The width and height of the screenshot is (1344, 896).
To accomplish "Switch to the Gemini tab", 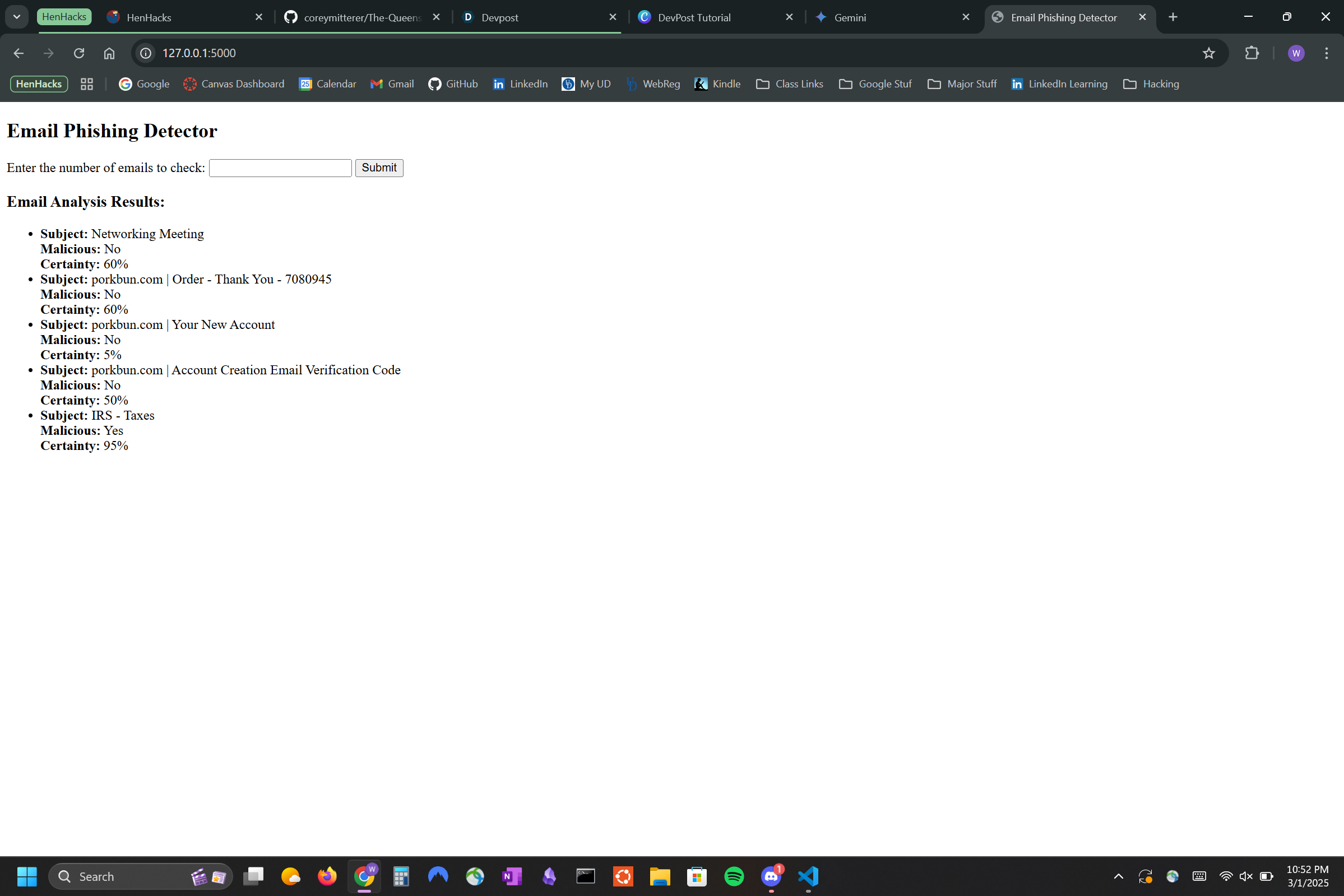I will coord(850,18).
